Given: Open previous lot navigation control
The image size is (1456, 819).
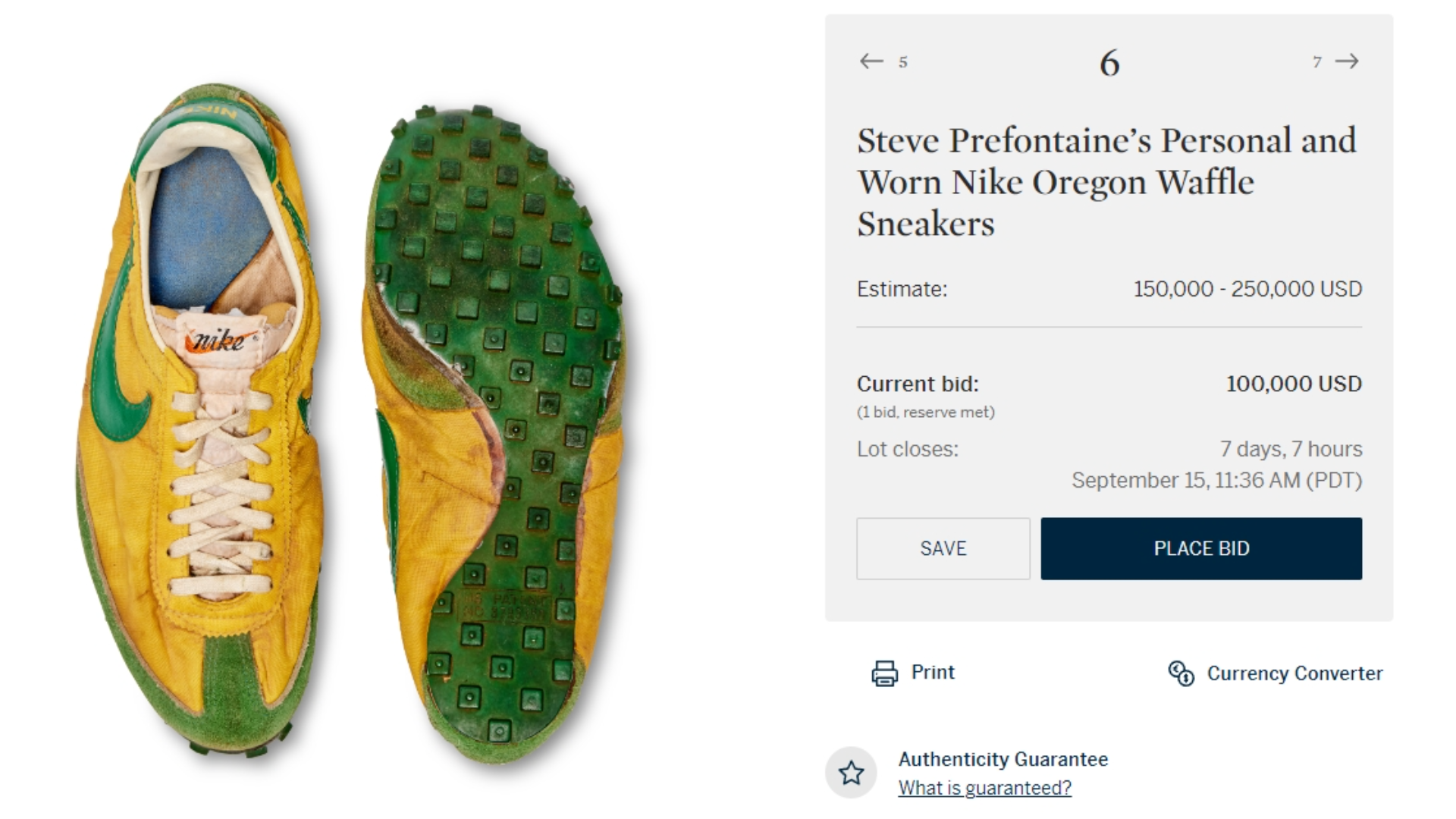Looking at the screenshot, I should pyautogui.click(x=871, y=61).
